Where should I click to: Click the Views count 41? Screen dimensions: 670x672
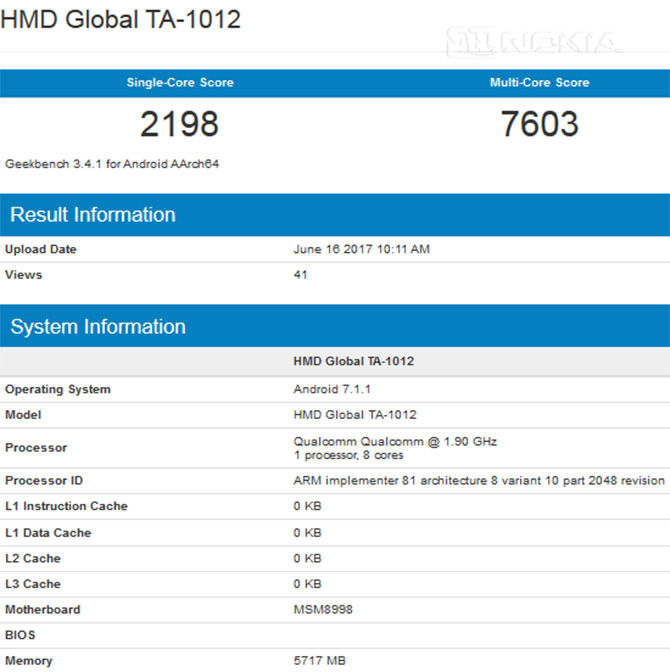point(301,275)
